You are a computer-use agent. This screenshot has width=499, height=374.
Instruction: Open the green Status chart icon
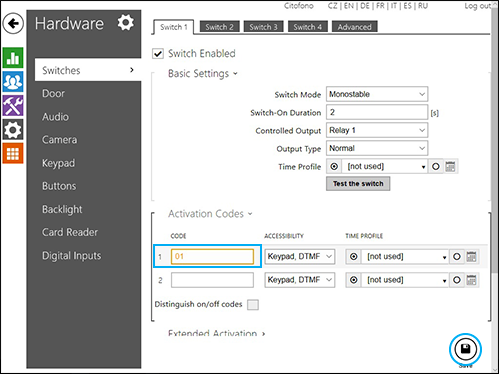[x=13, y=58]
